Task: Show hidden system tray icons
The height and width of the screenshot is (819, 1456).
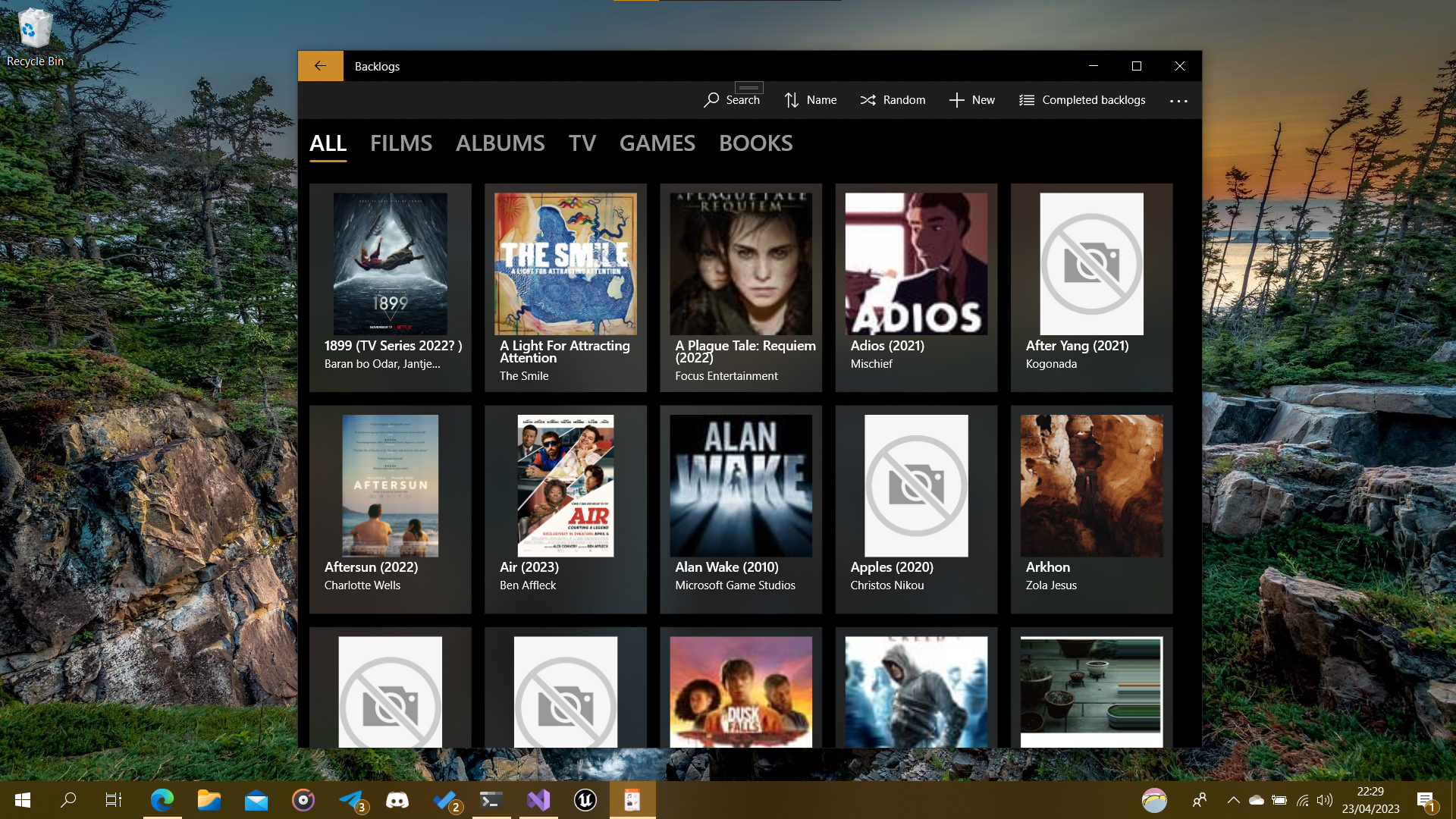Action: (1233, 800)
